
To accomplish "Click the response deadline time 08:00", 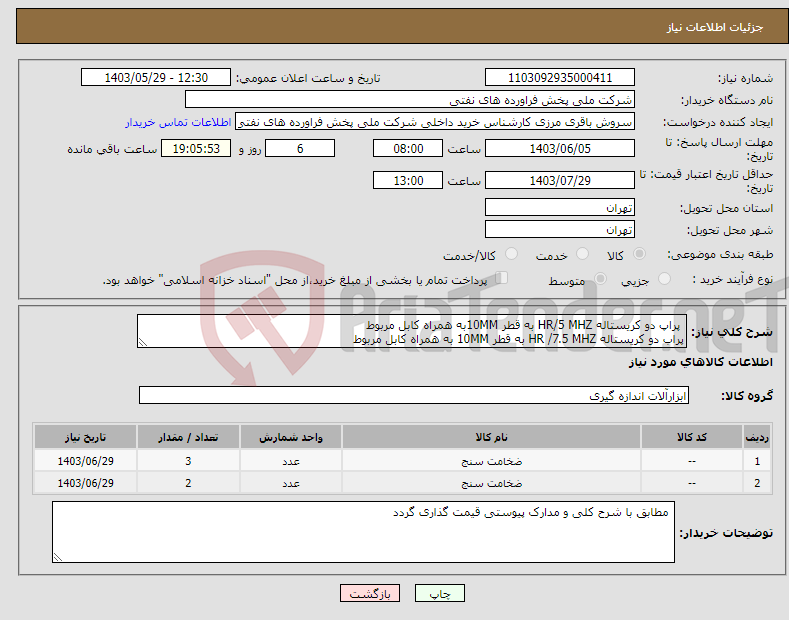I will (x=408, y=148).
